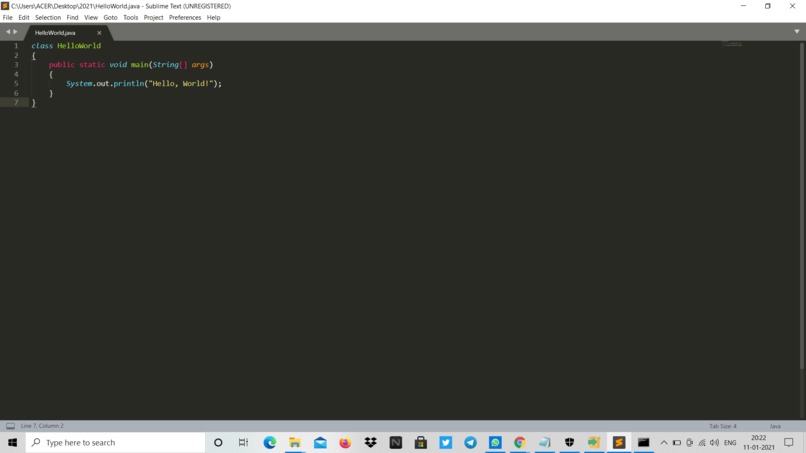Open the Help menu

213,17
